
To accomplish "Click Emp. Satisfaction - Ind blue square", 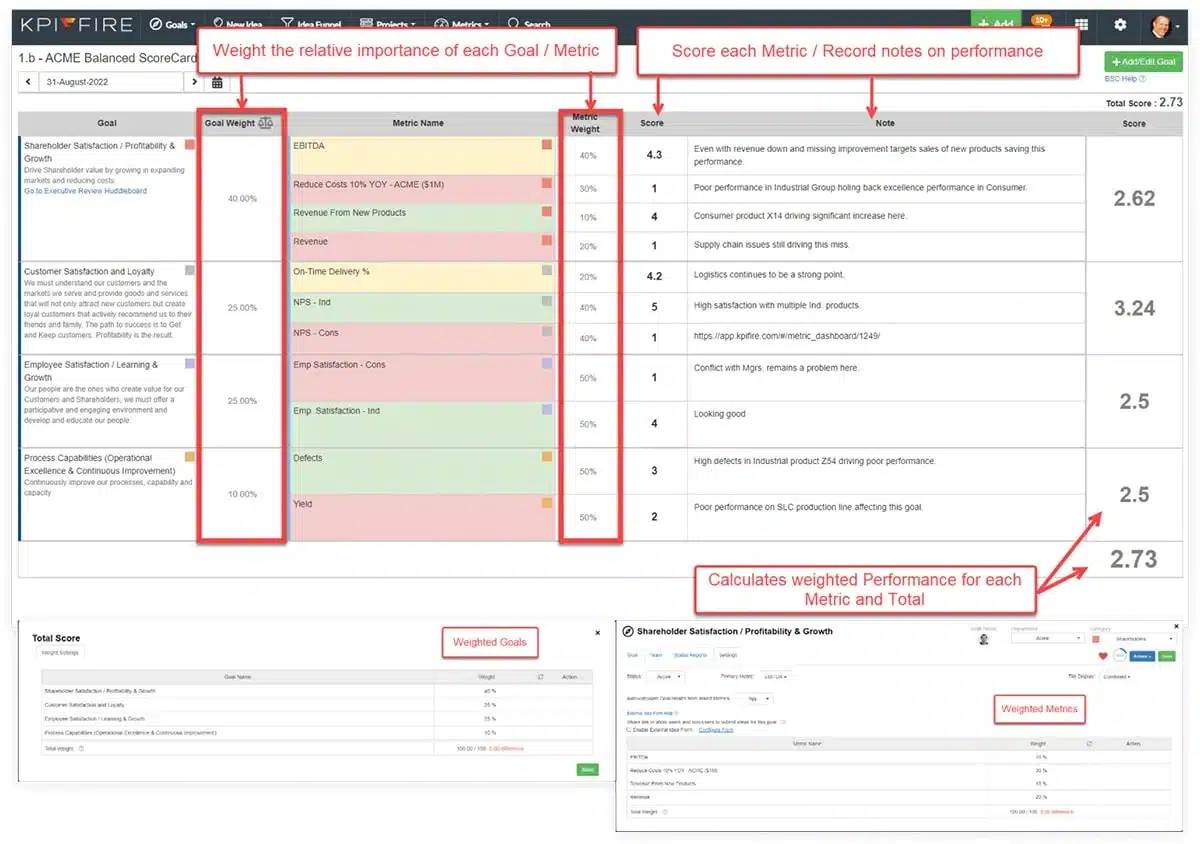I will (547, 410).
